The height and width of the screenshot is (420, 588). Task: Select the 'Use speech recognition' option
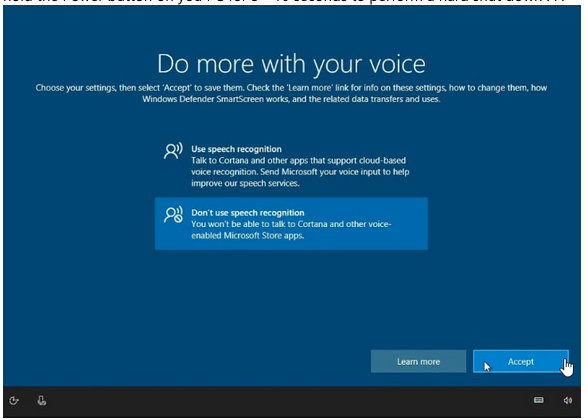click(x=291, y=166)
